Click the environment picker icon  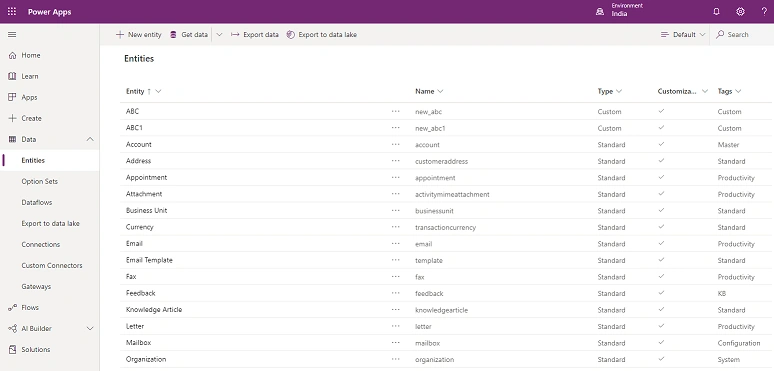[600, 11]
